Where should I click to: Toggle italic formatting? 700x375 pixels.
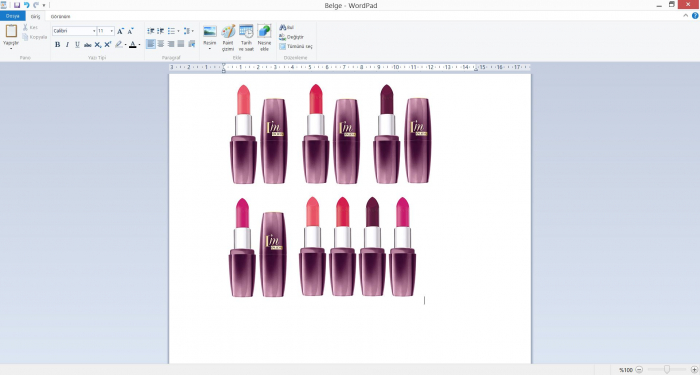point(67,45)
